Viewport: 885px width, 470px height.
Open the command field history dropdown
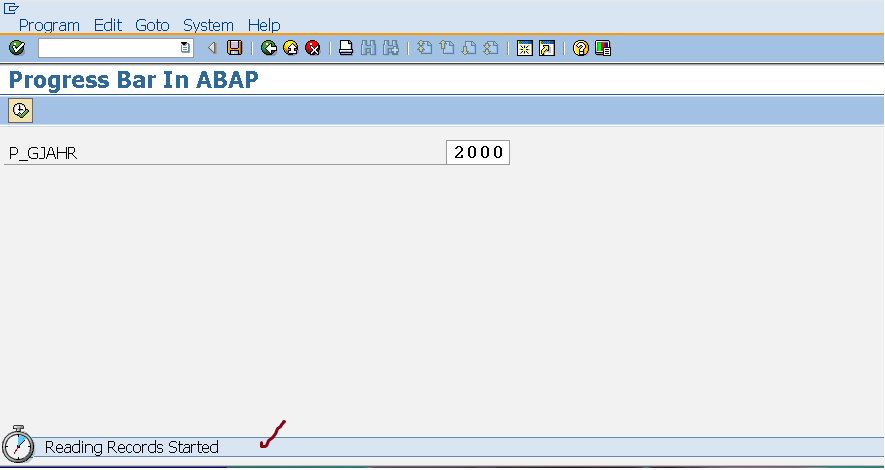click(185, 48)
